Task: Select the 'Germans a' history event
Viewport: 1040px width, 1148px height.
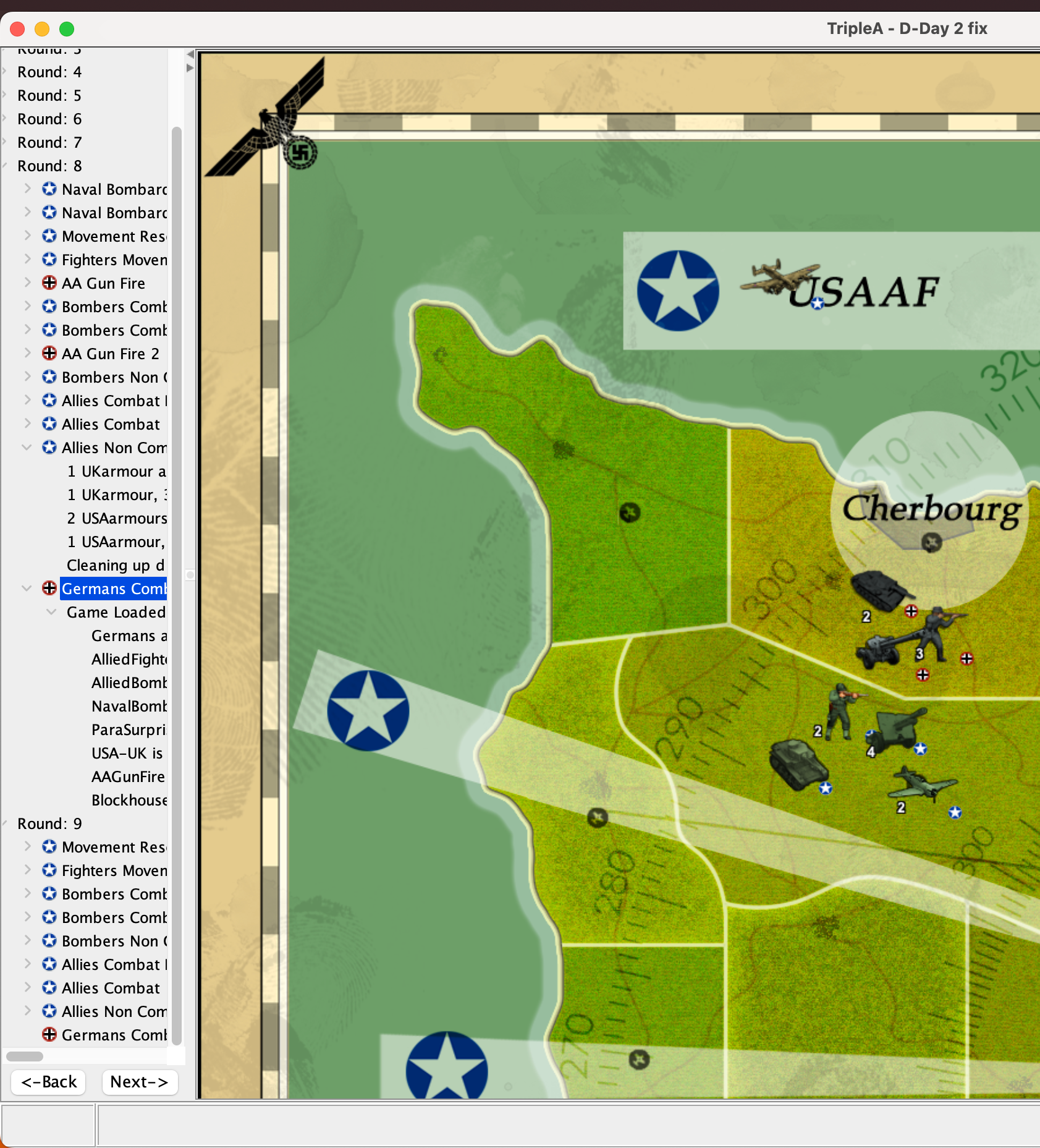Action: pyautogui.click(x=129, y=636)
